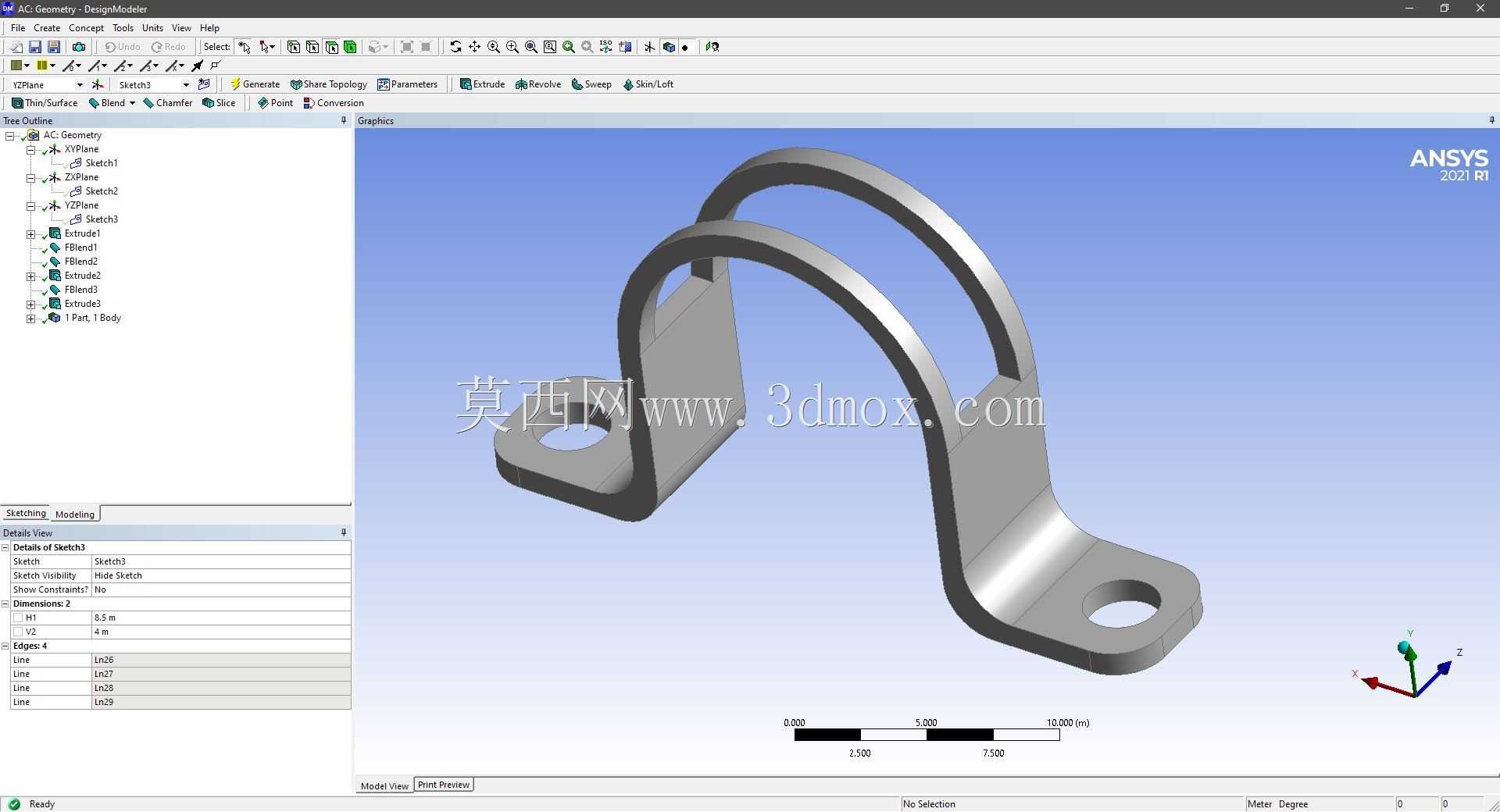The height and width of the screenshot is (812, 1500).
Task: Select Sketch2 under ZXPlane
Action: tap(102, 191)
